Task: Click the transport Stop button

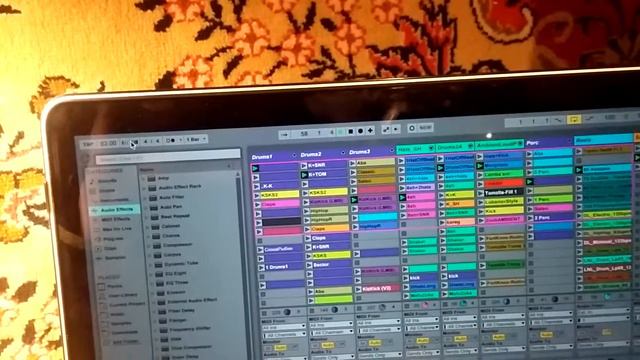Action: 350,131
